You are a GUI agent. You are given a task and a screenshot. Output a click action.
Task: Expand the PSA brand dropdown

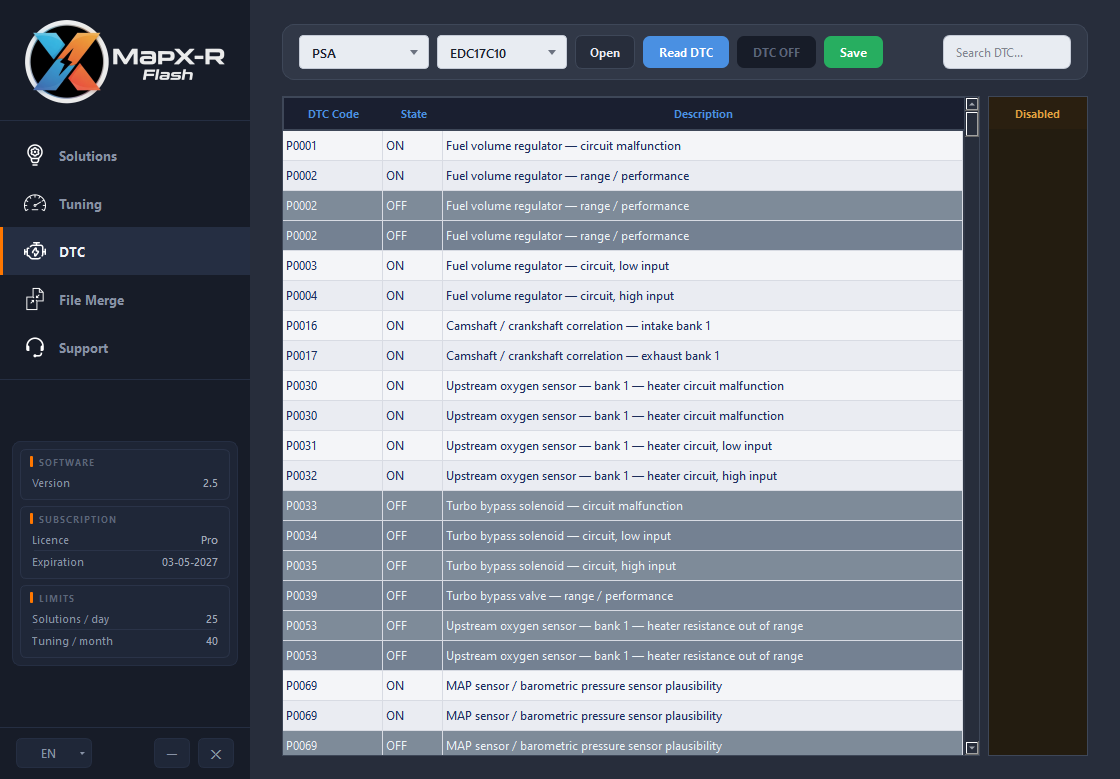pos(364,52)
